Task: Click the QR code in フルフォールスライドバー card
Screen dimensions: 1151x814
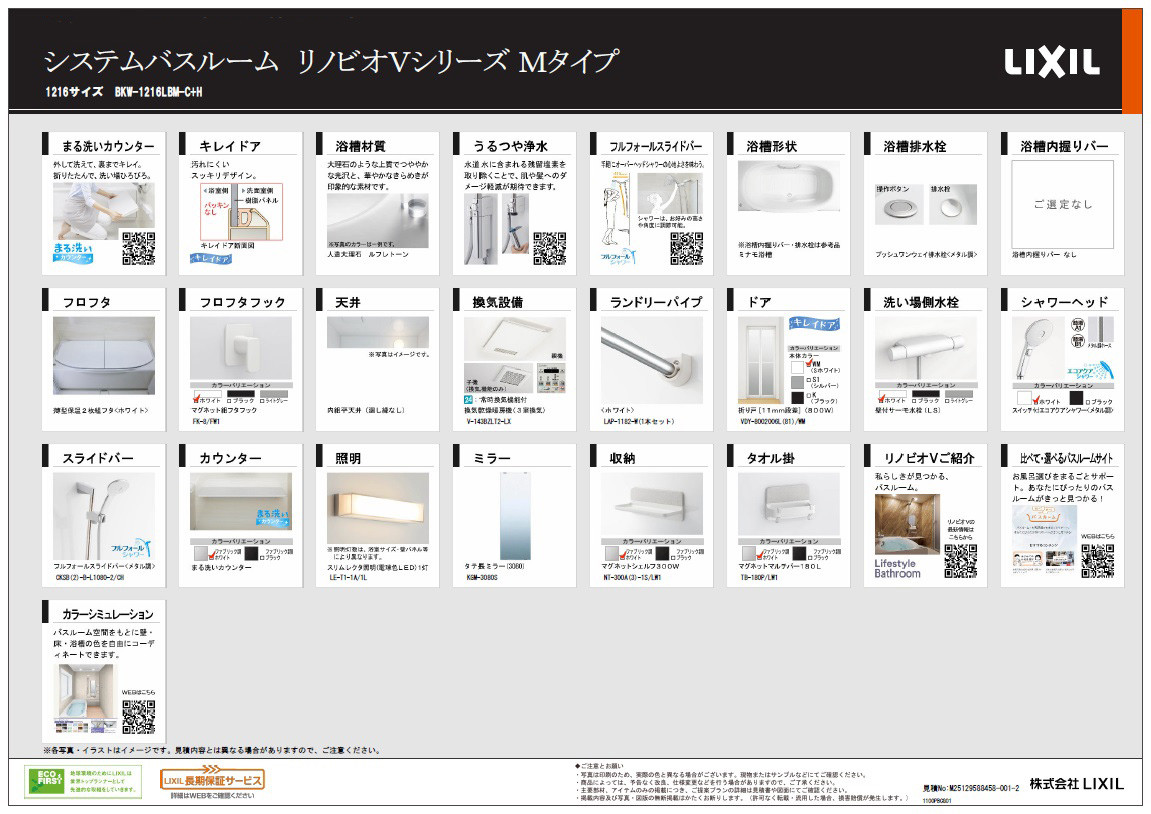Action: [x=686, y=248]
